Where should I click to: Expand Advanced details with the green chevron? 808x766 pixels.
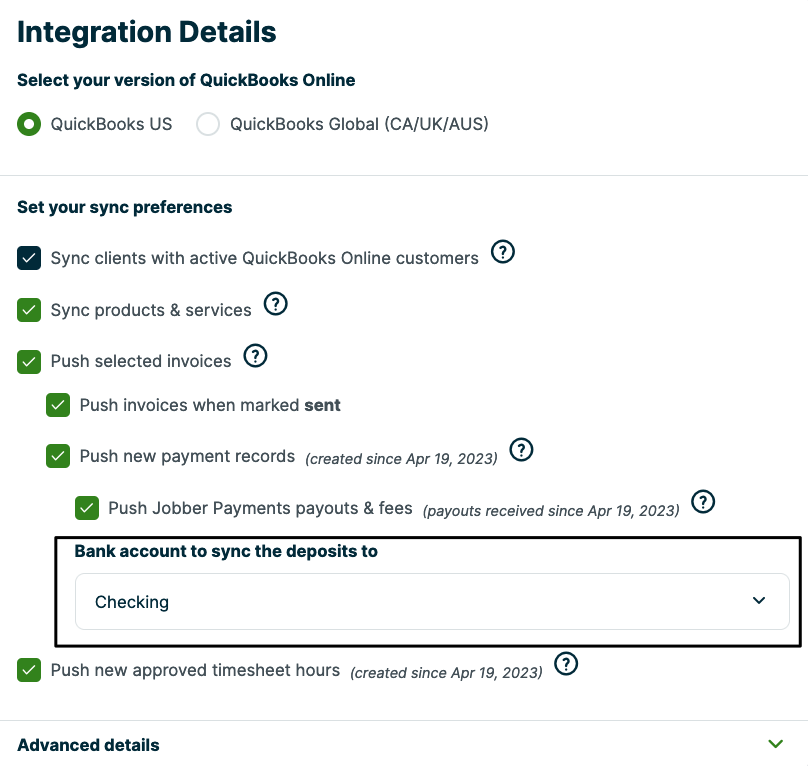775,744
